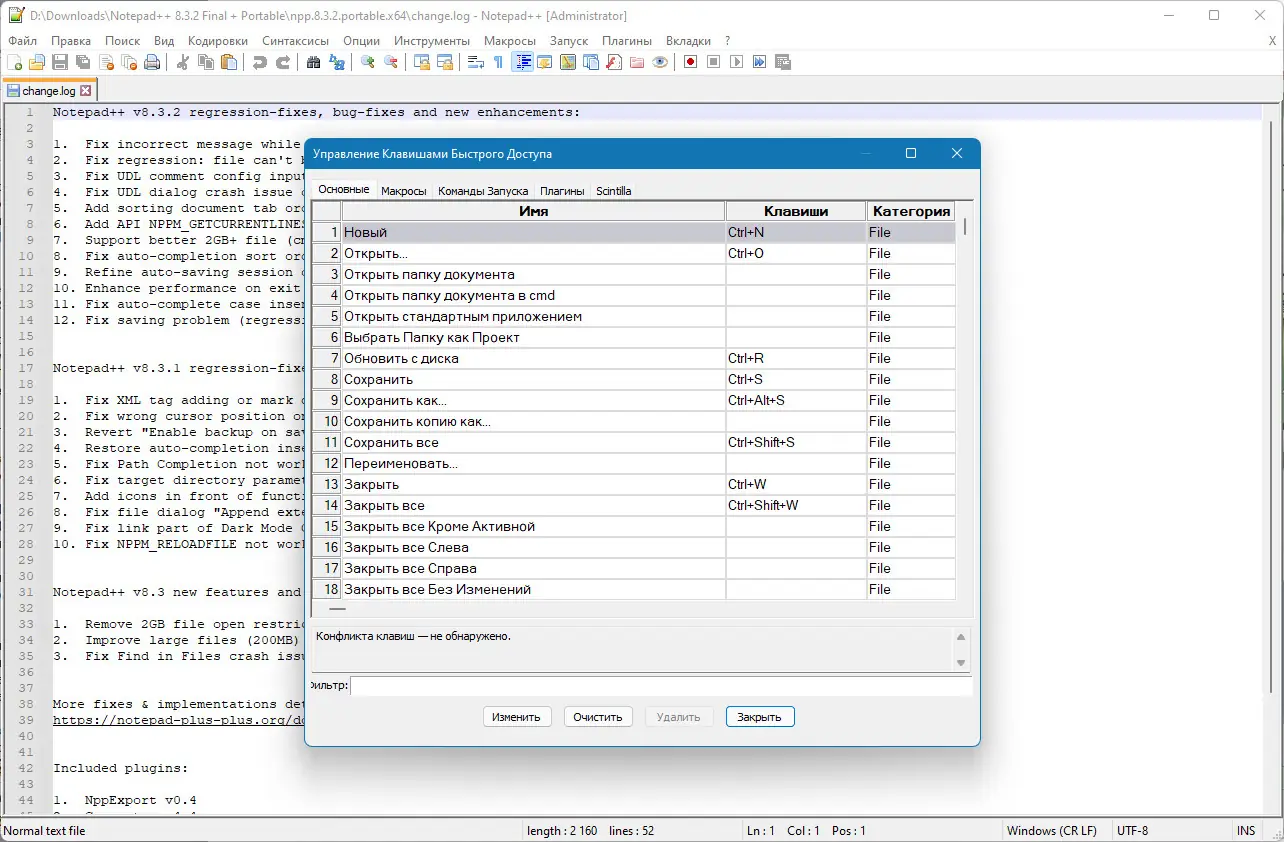Switch to the Макросы tab
This screenshot has height=842, width=1284.
pos(404,191)
